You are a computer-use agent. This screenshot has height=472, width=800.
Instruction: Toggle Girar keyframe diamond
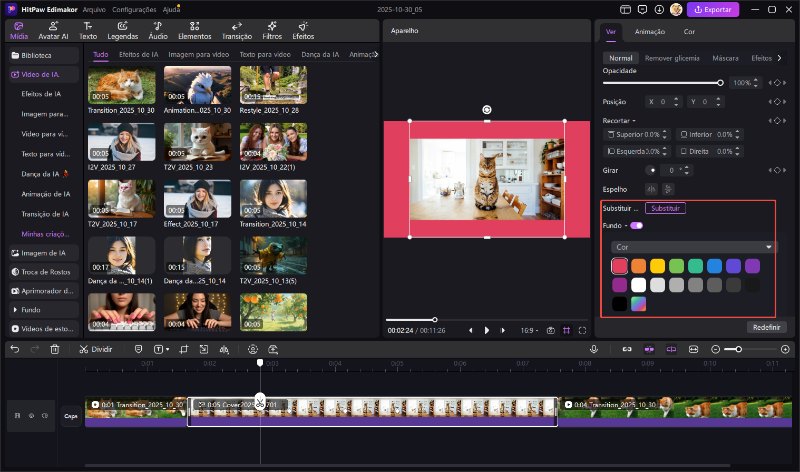click(777, 170)
